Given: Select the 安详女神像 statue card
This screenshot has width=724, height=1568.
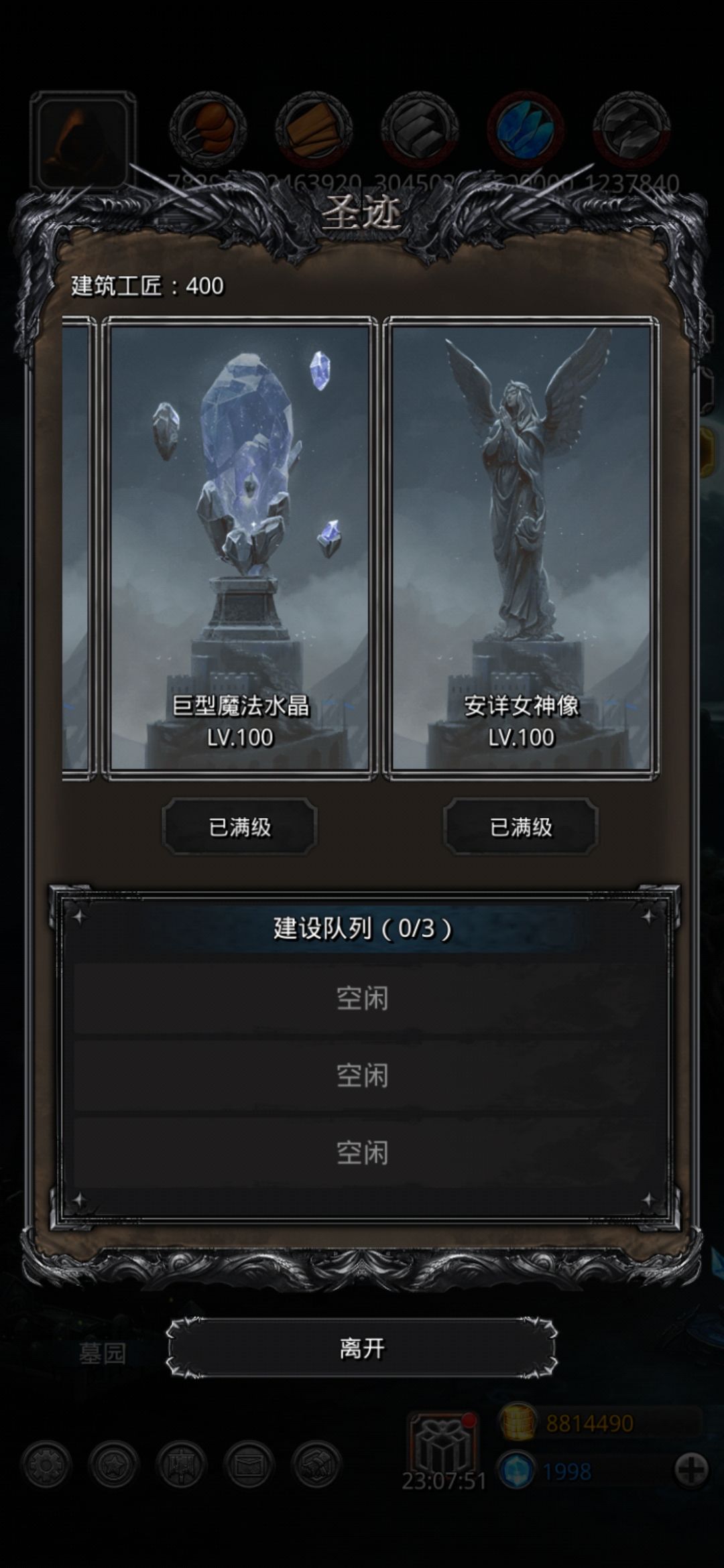Looking at the screenshot, I should (521, 548).
